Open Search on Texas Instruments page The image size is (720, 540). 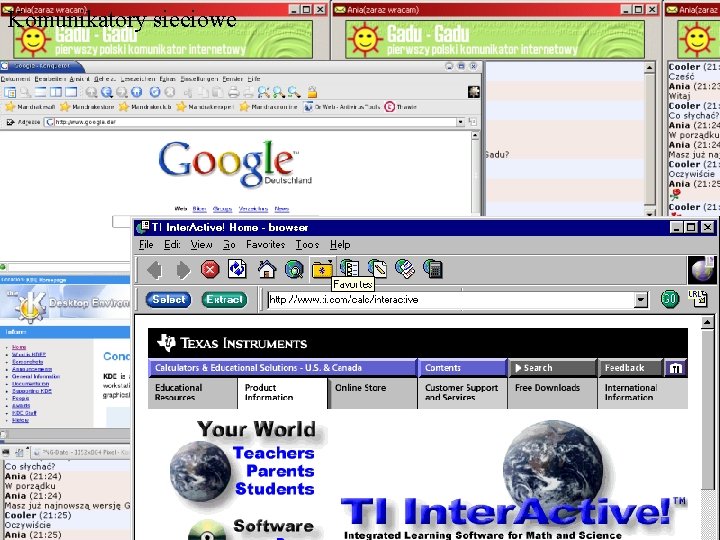coord(552,368)
